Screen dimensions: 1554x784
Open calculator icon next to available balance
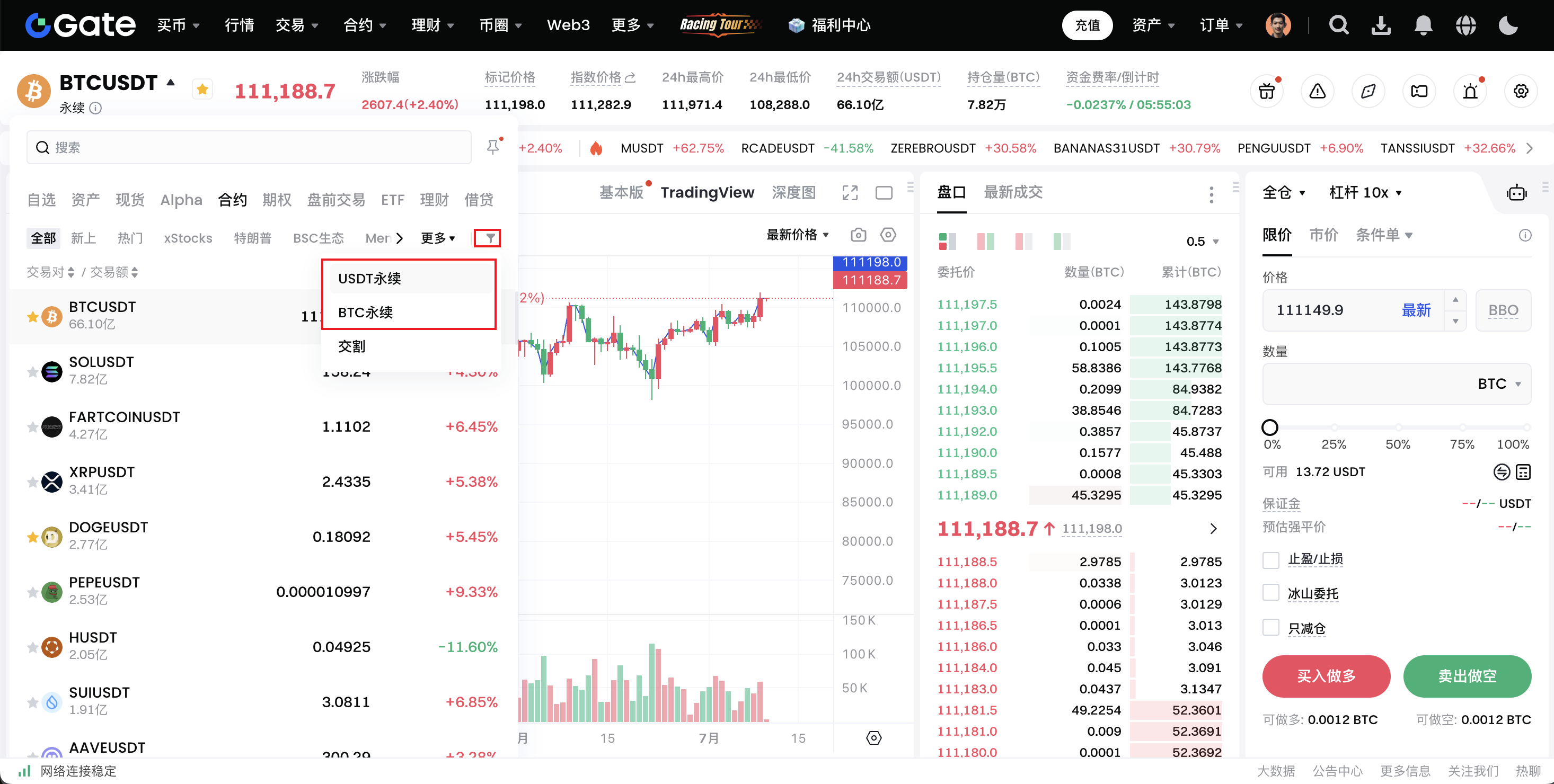(x=1523, y=471)
